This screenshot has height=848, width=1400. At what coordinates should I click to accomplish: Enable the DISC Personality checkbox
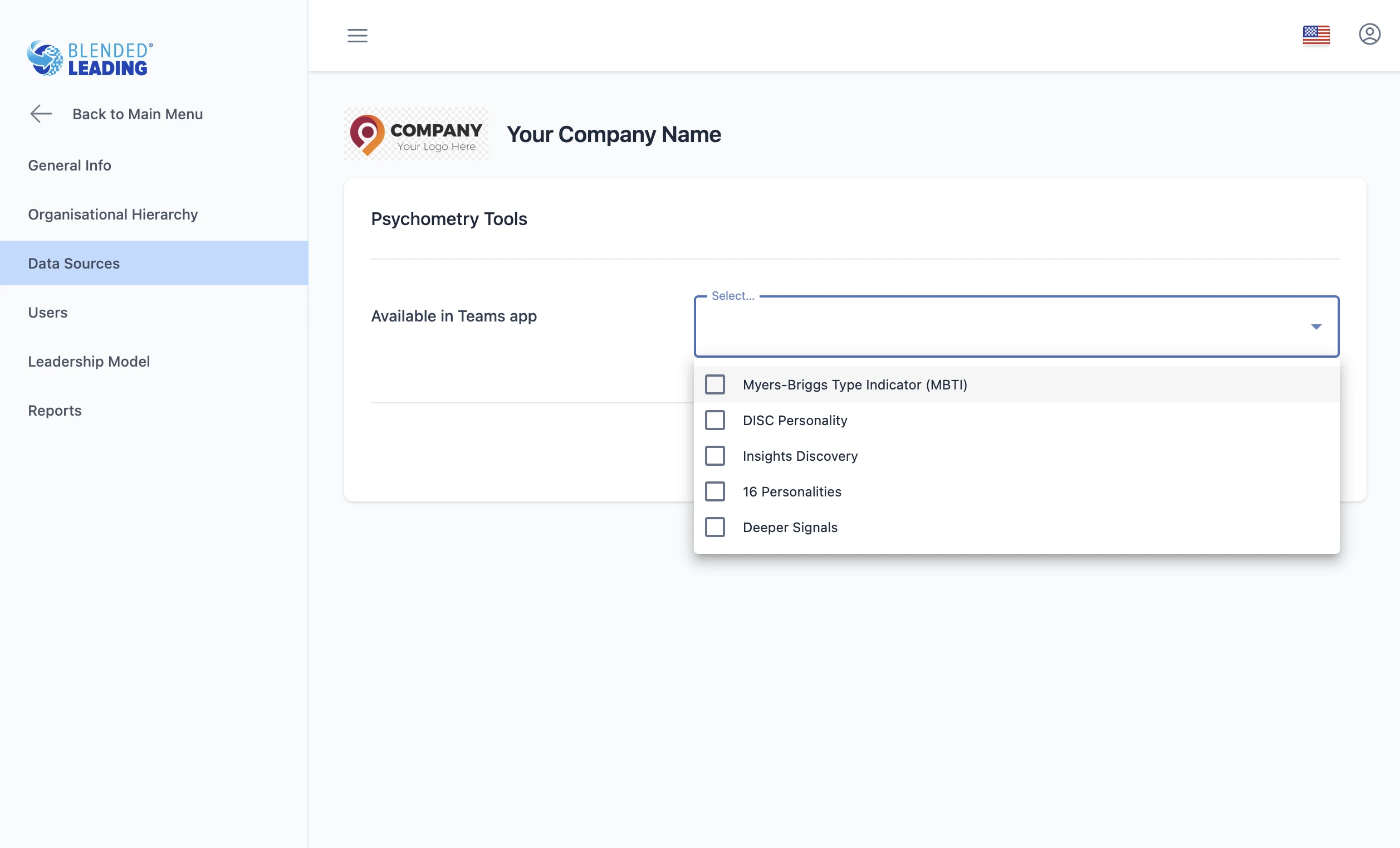715,421
